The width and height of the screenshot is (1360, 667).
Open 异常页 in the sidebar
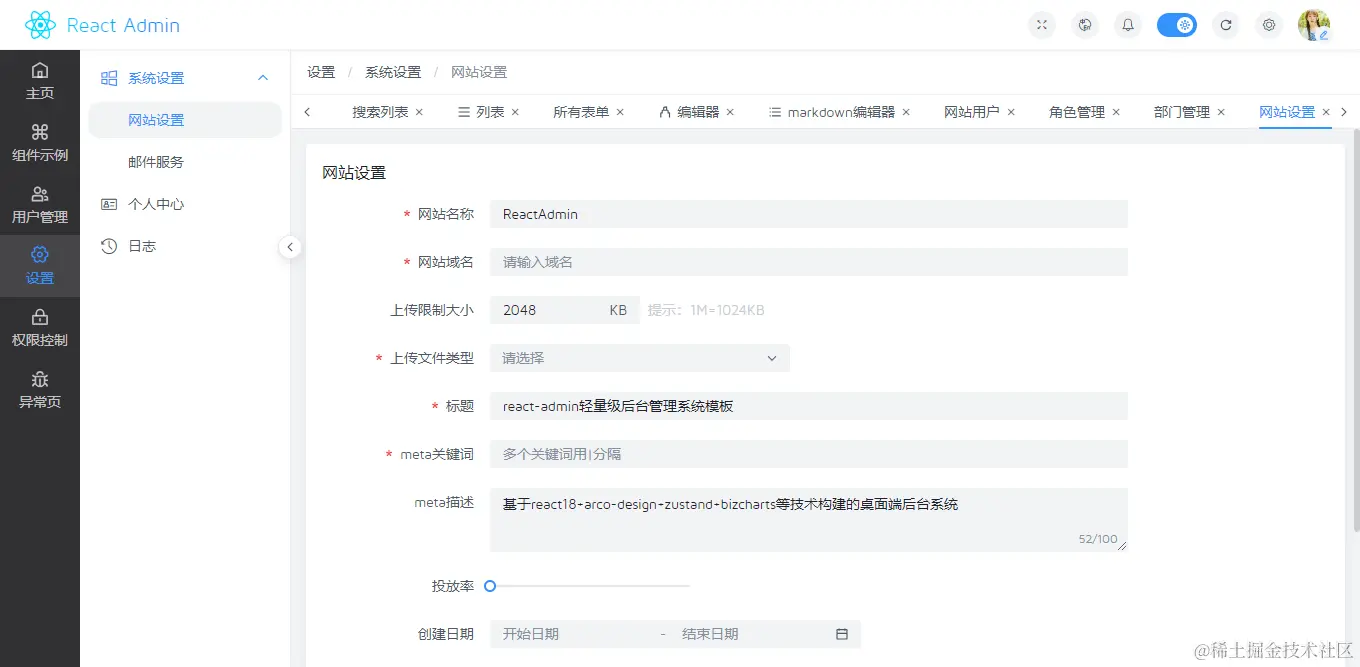[40, 390]
